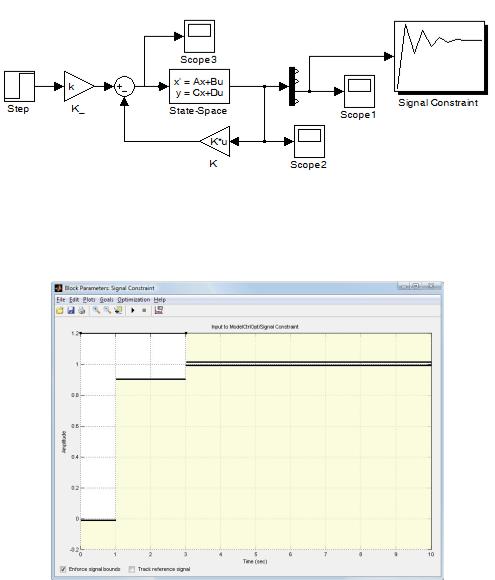Select the zoom in magnifier tool

click(x=97, y=310)
